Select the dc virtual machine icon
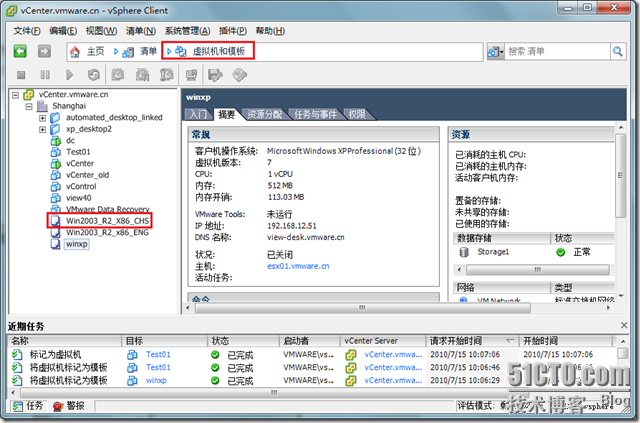 tap(56, 140)
